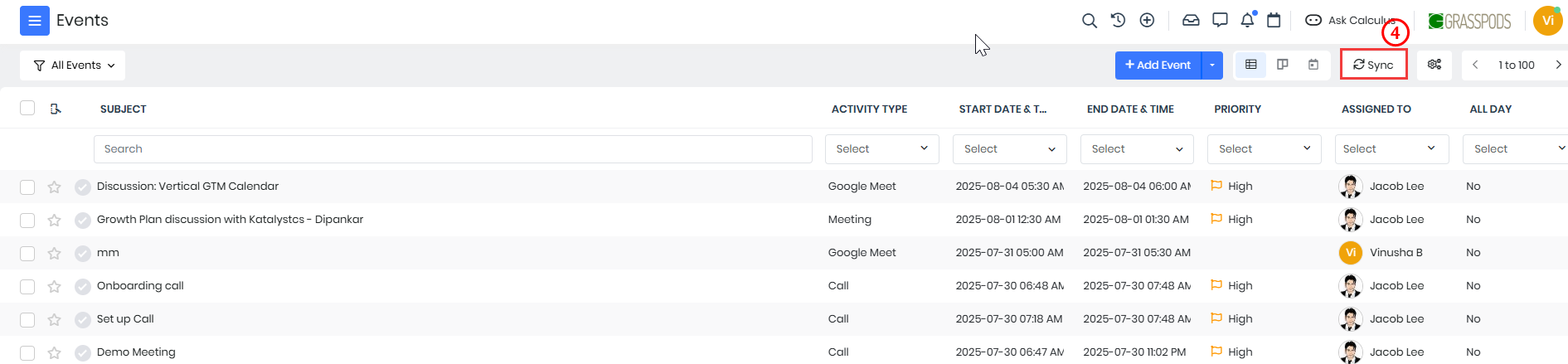Mark Onboarding call as completed
1568x364 pixels.
click(x=83, y=286)
